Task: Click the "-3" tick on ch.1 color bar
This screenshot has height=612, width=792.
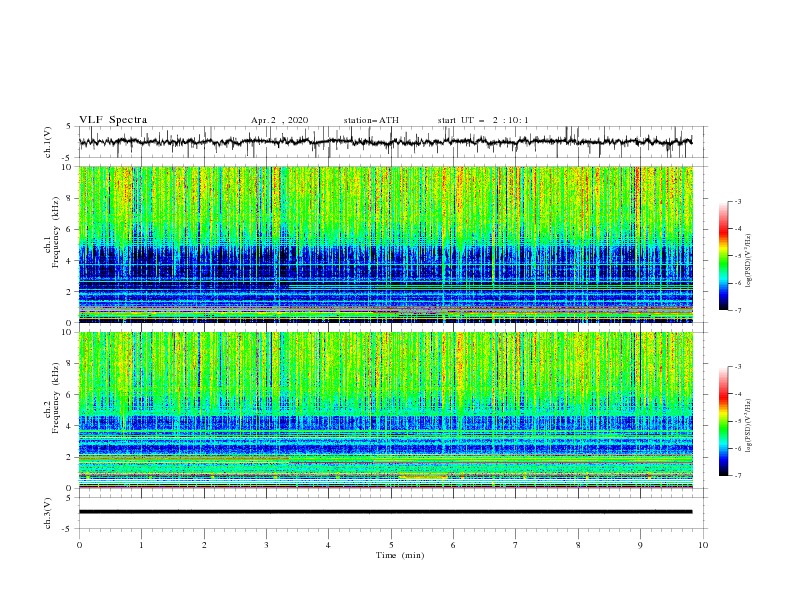Action: tap(738, 201)
